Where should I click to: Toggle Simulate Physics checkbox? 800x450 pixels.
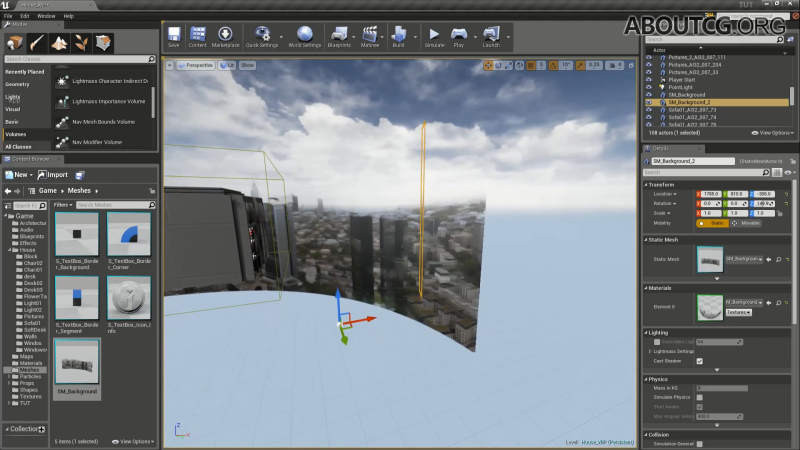point(699,397)
